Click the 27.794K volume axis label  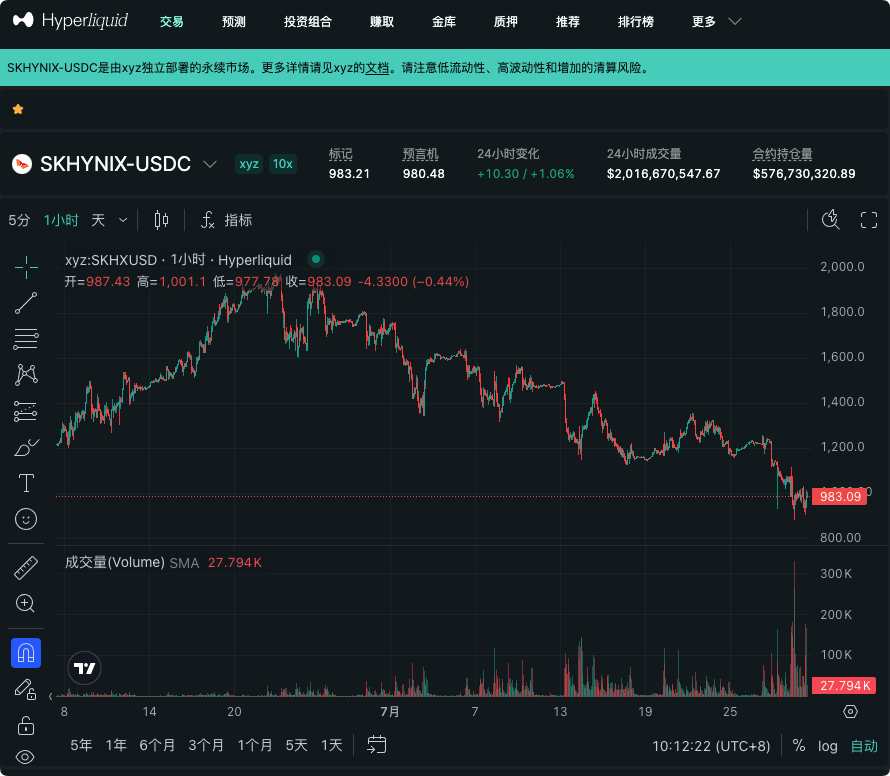click(843, 685)
